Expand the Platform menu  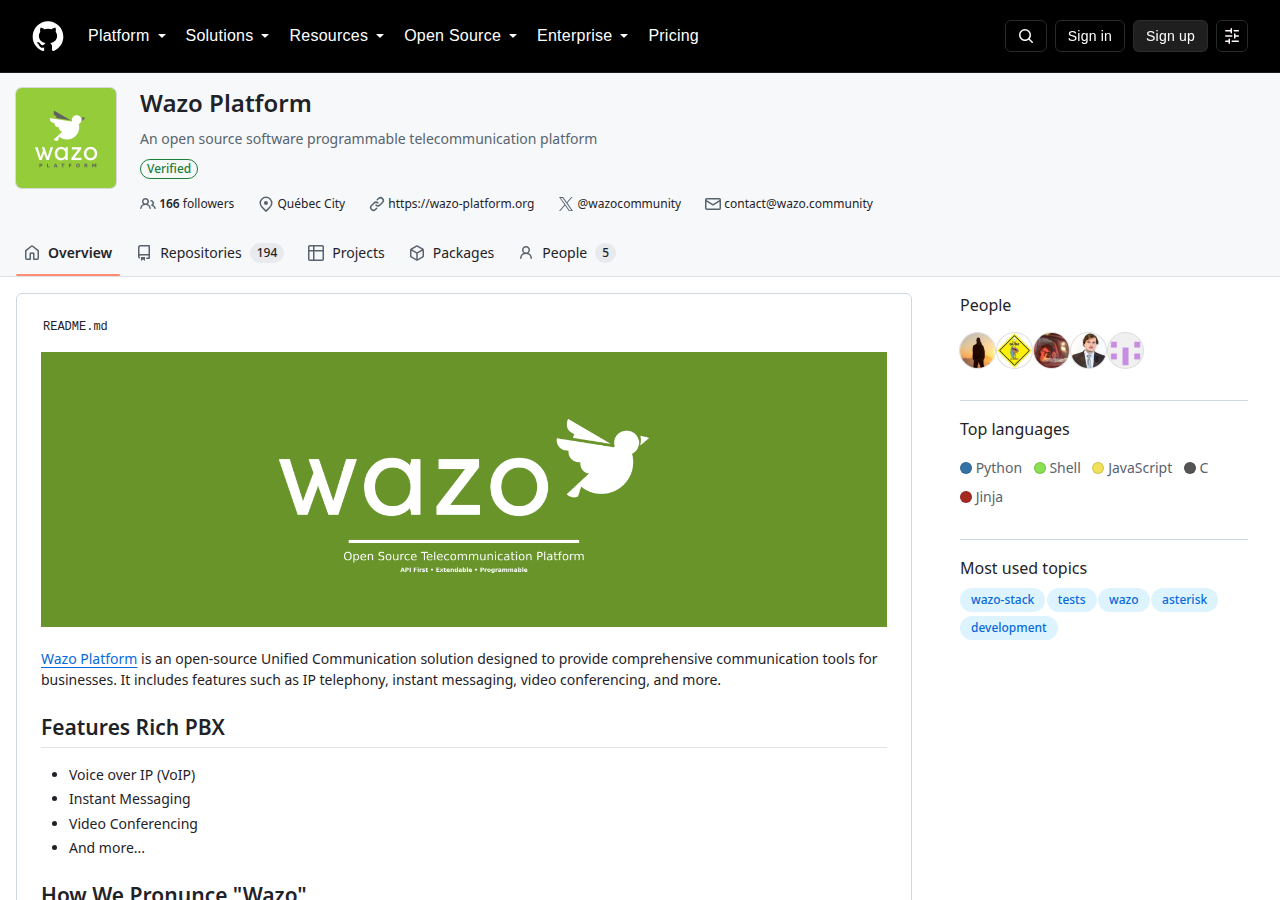point(127,36)
